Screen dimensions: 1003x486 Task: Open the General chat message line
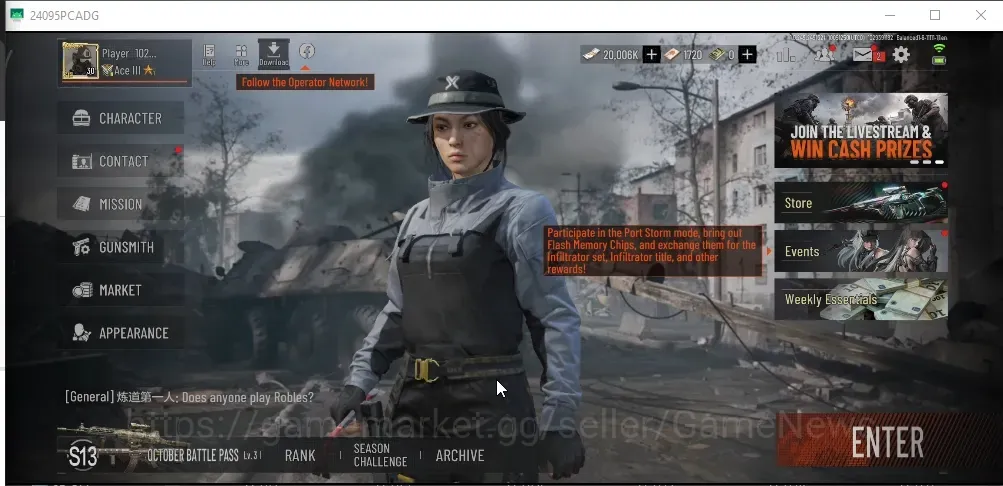[x=189, y=397]
